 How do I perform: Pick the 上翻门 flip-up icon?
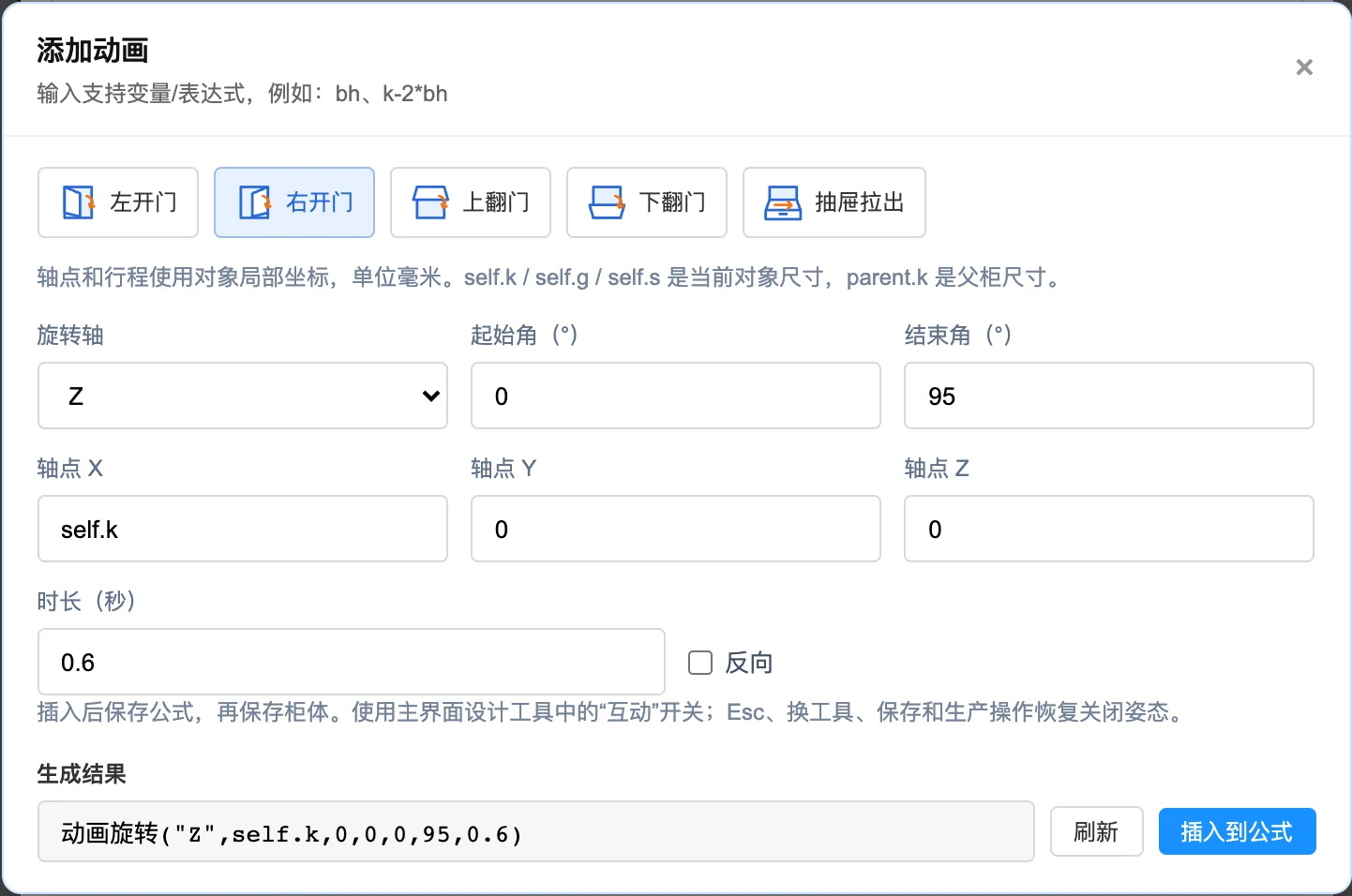pos(430,202)
